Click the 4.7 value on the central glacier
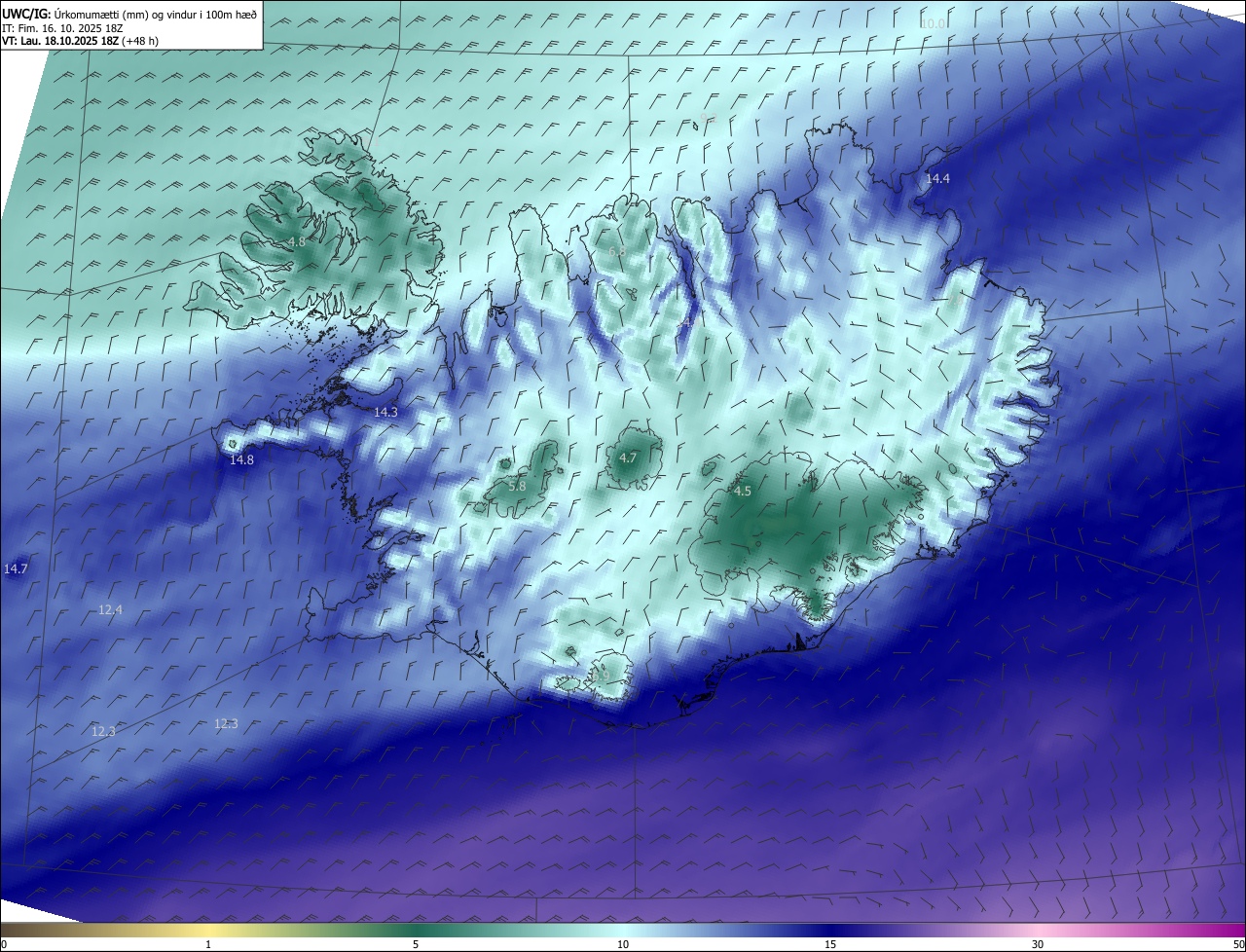1246x952 pixels. [628, 458]
